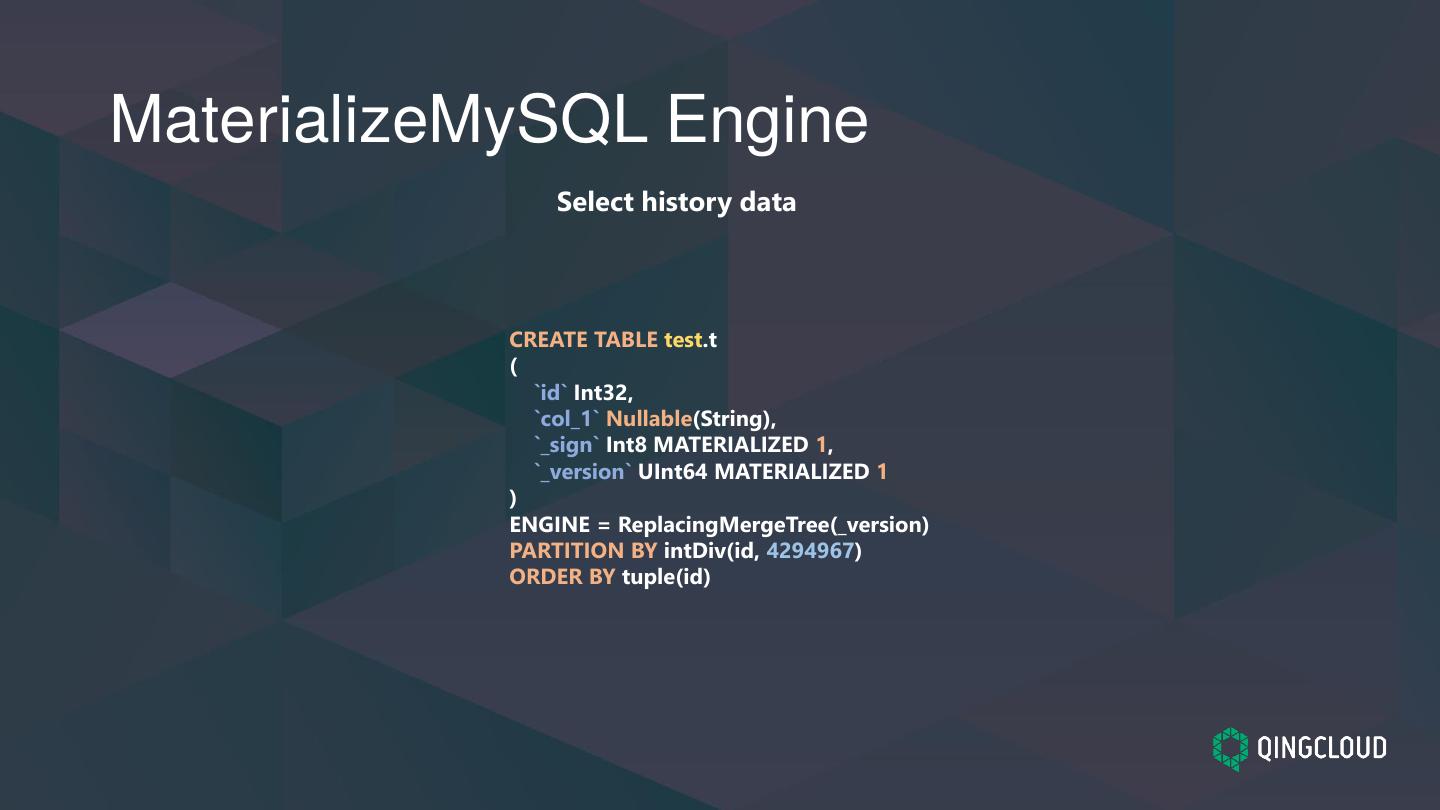Select the "ENGINE = ReplacingMergeTree(_version)" line

[x=719, y=524]
